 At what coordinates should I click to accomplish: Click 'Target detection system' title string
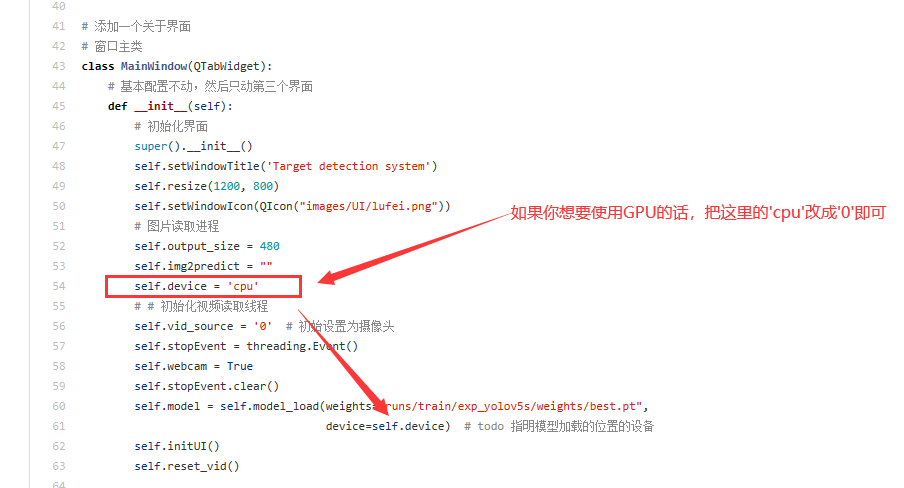click(348, 166)
